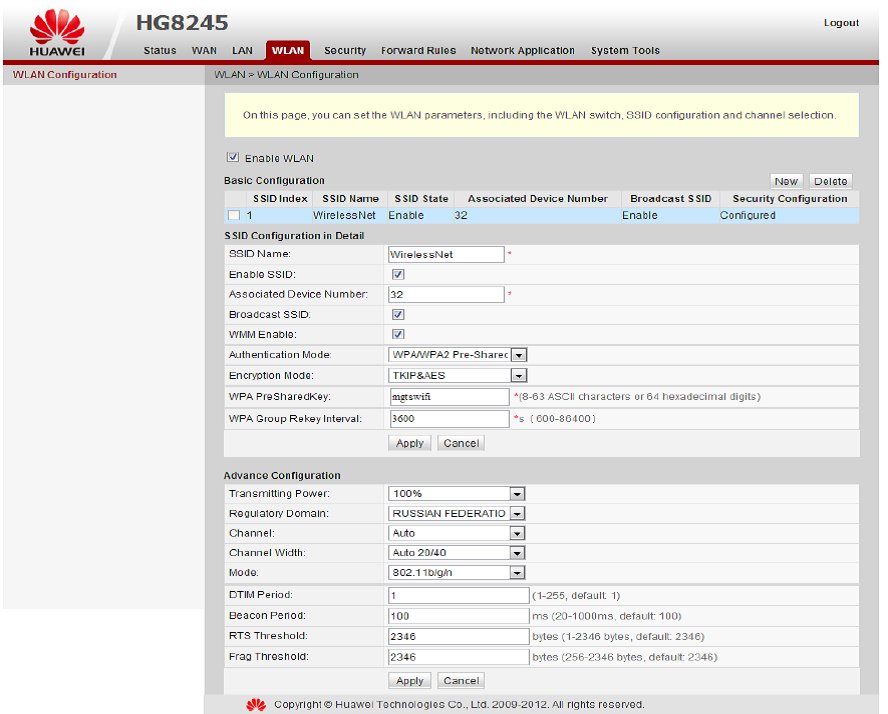This screenshot has width=888, height=714.
Task: Apply the SSID configuration changes
Action: click(x=409, y=443)
